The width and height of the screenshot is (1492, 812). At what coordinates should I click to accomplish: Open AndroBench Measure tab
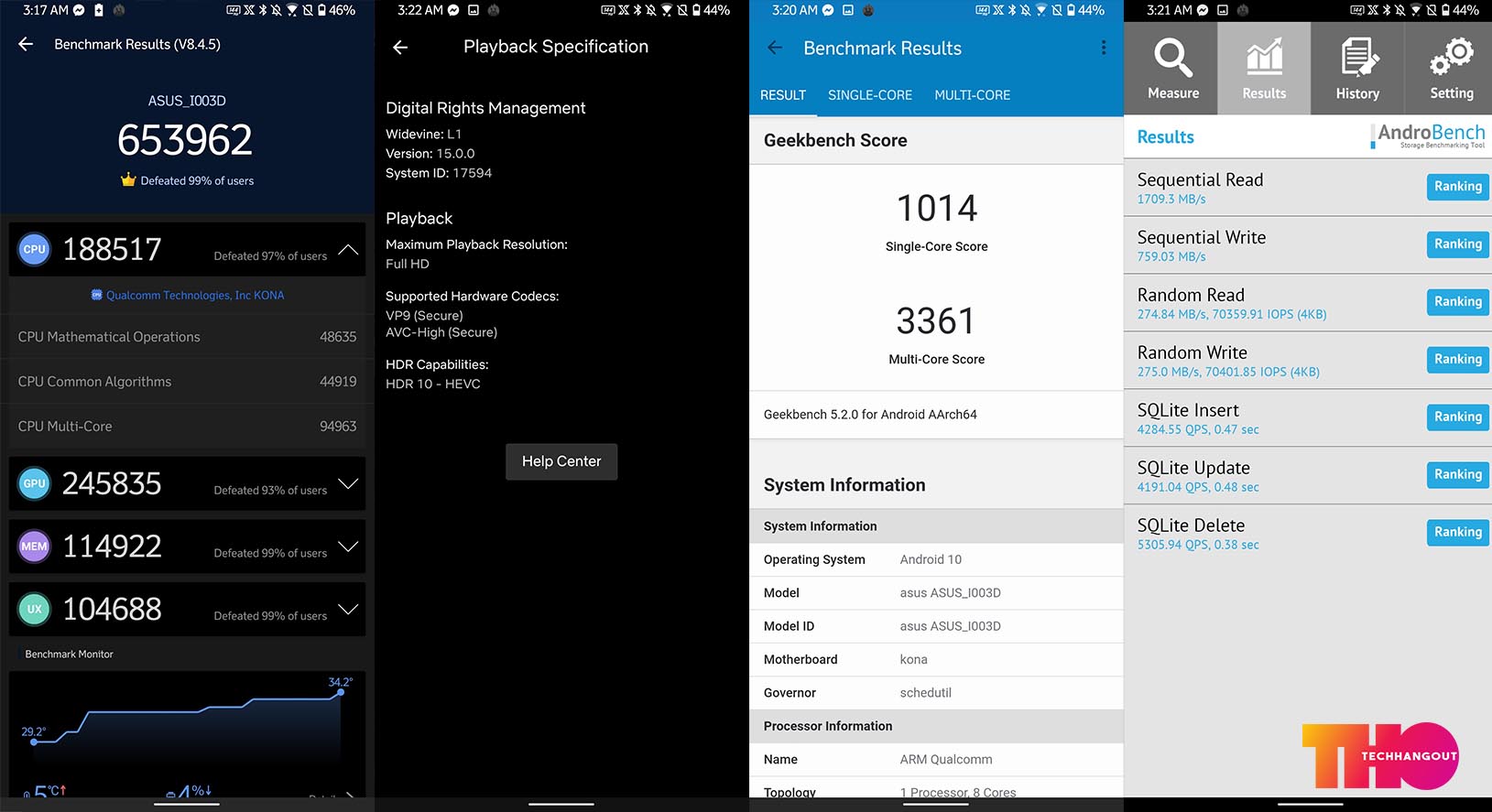coord(1171,69)
